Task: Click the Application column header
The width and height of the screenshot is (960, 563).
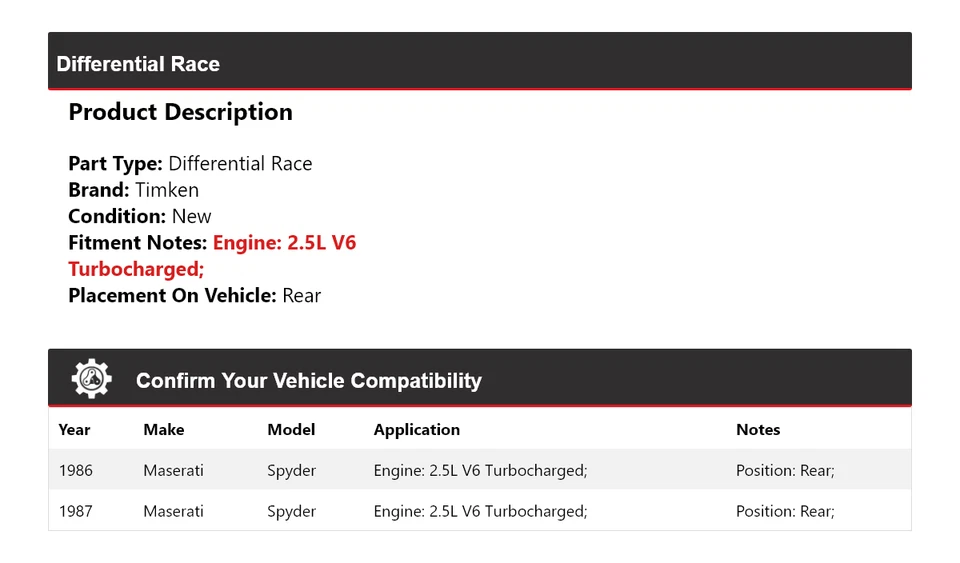Action: (x=416, y=430)
